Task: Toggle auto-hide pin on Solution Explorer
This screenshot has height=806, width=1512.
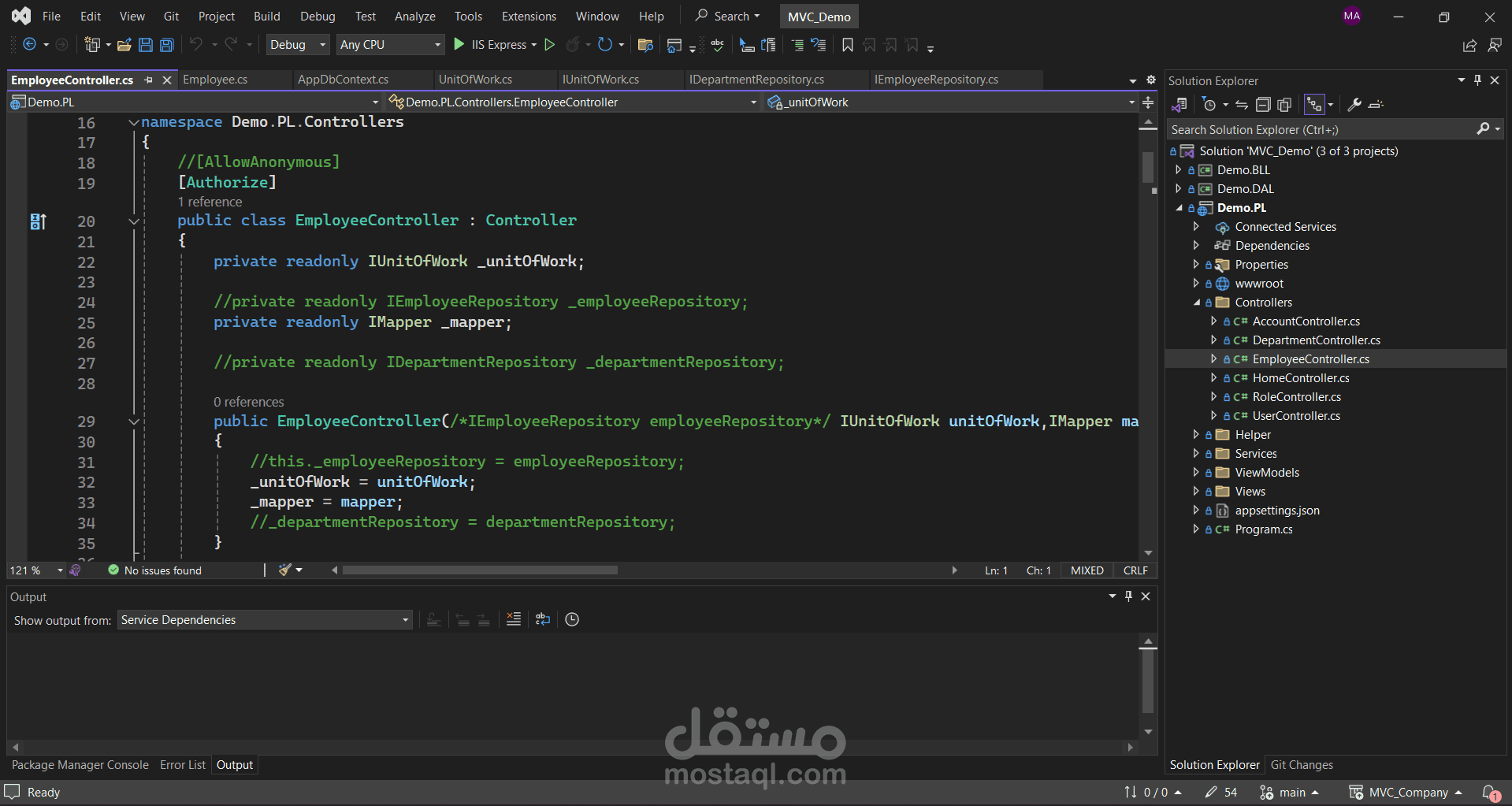Action: [x=1478, y=80]
